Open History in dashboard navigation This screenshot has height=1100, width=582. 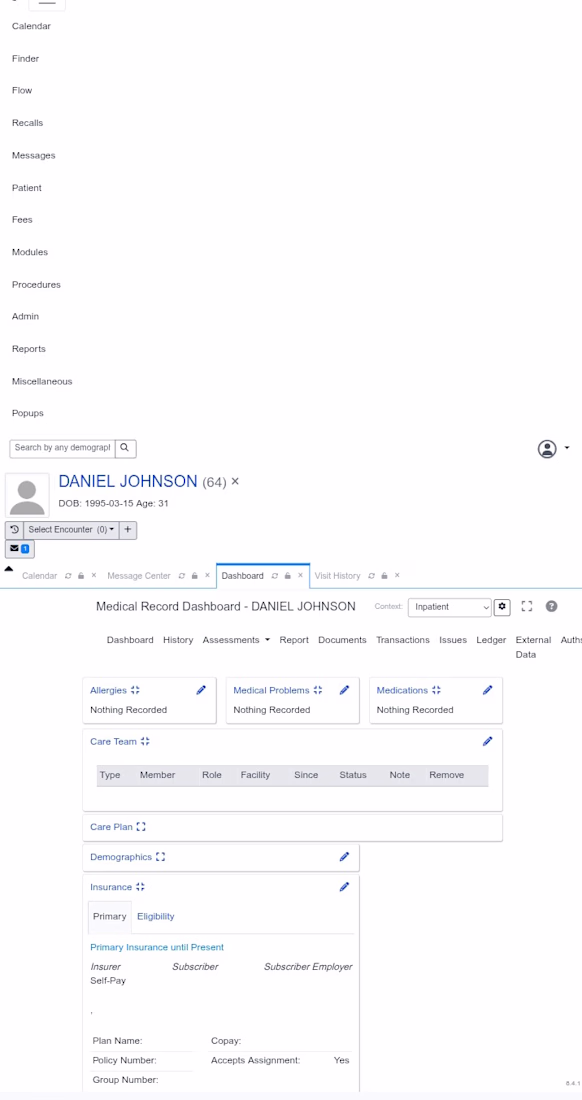178,640
